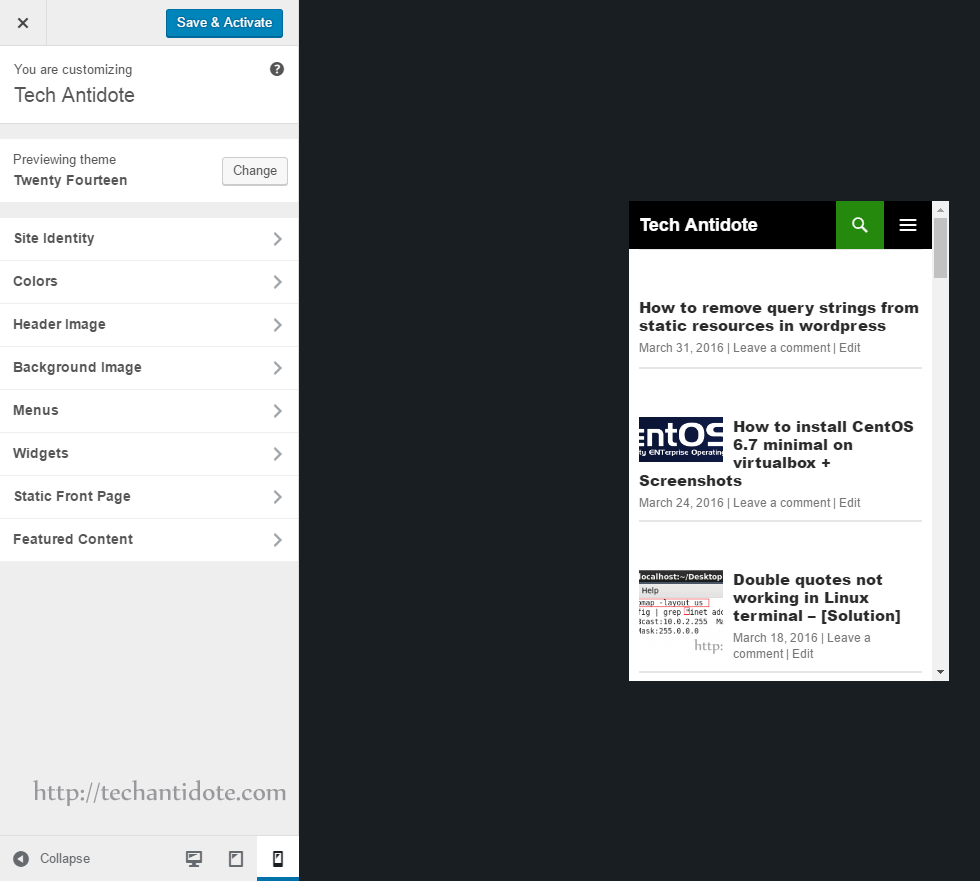The image size is (980, 886).
Task: Open the hamburger menu in the preview
Action: [x=908, y=225]
